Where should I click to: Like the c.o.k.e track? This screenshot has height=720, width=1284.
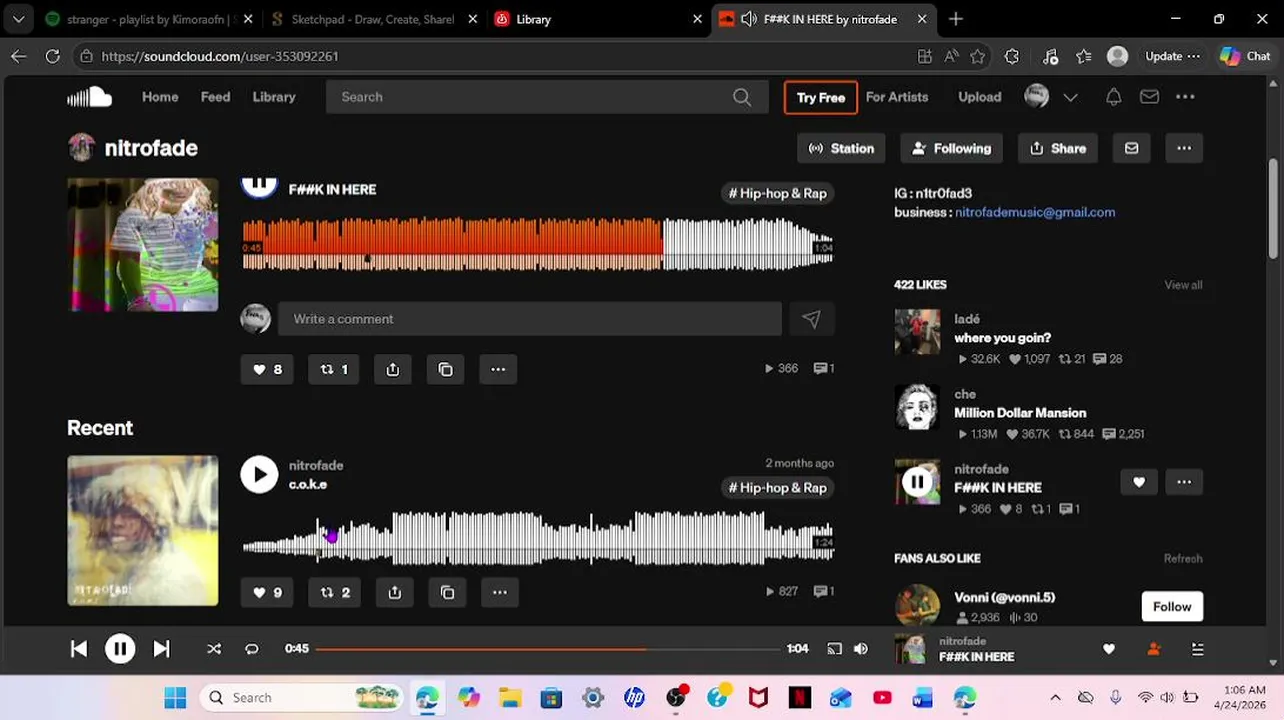point(267,592)
